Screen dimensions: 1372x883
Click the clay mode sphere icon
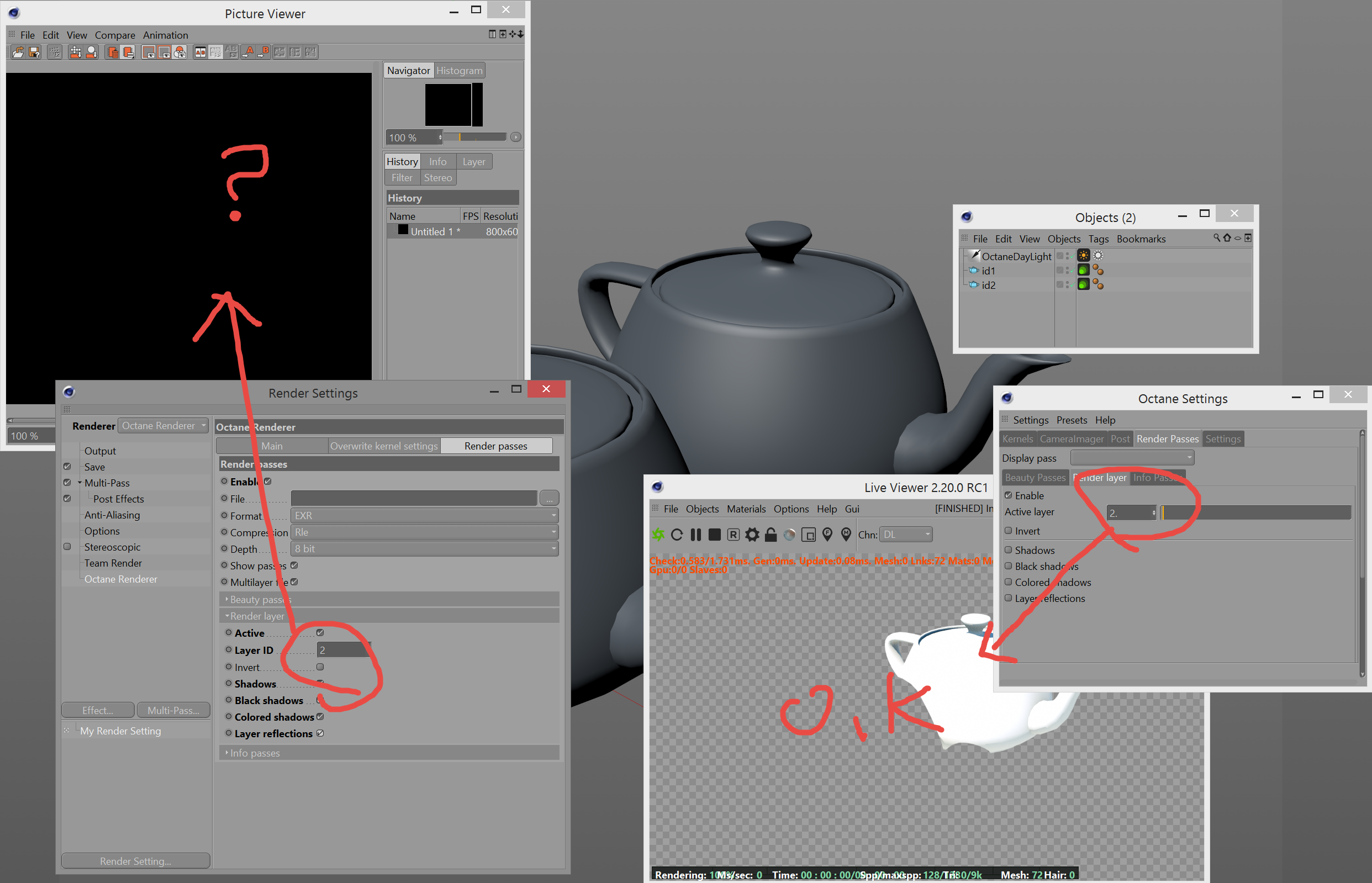pos(789,535)
